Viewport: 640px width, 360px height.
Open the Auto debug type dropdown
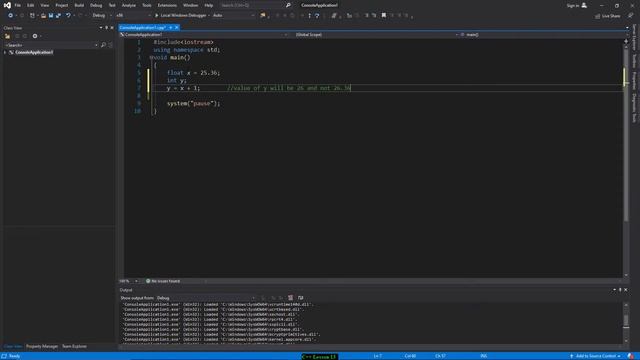[x=233, y=16]
